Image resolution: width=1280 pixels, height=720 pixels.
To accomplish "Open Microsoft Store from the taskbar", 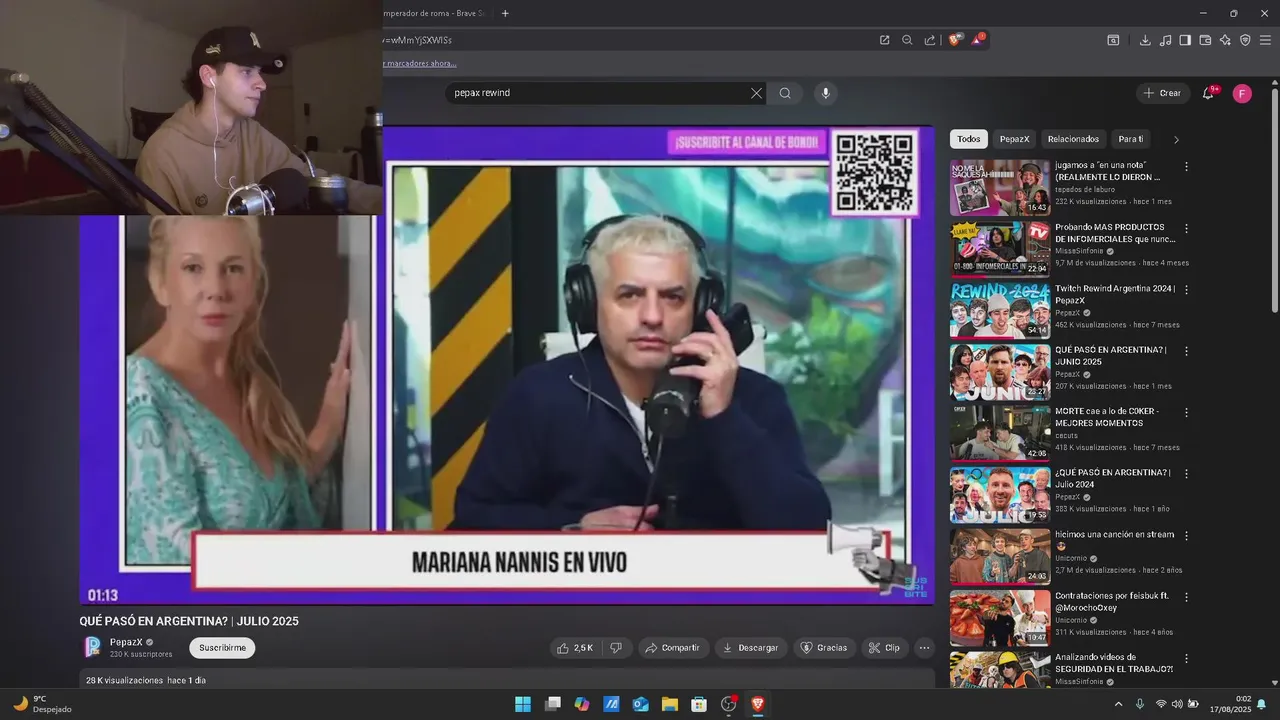I will (699, 704).
